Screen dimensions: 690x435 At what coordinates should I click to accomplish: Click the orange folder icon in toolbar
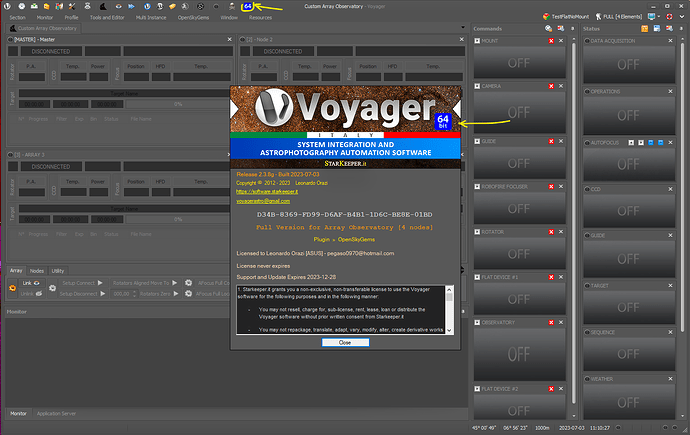46,7
